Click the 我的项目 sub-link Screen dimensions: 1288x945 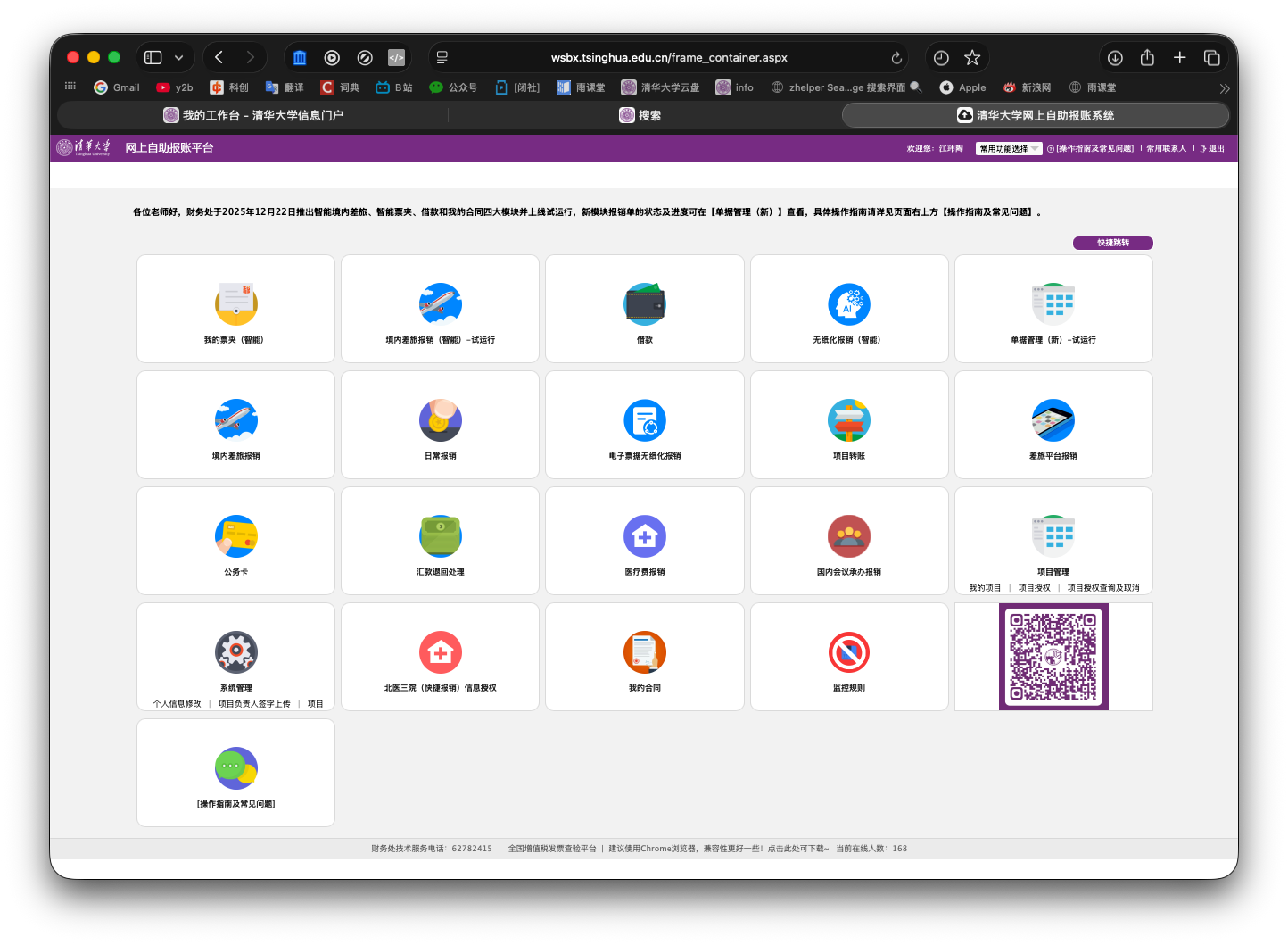point(985,588)
